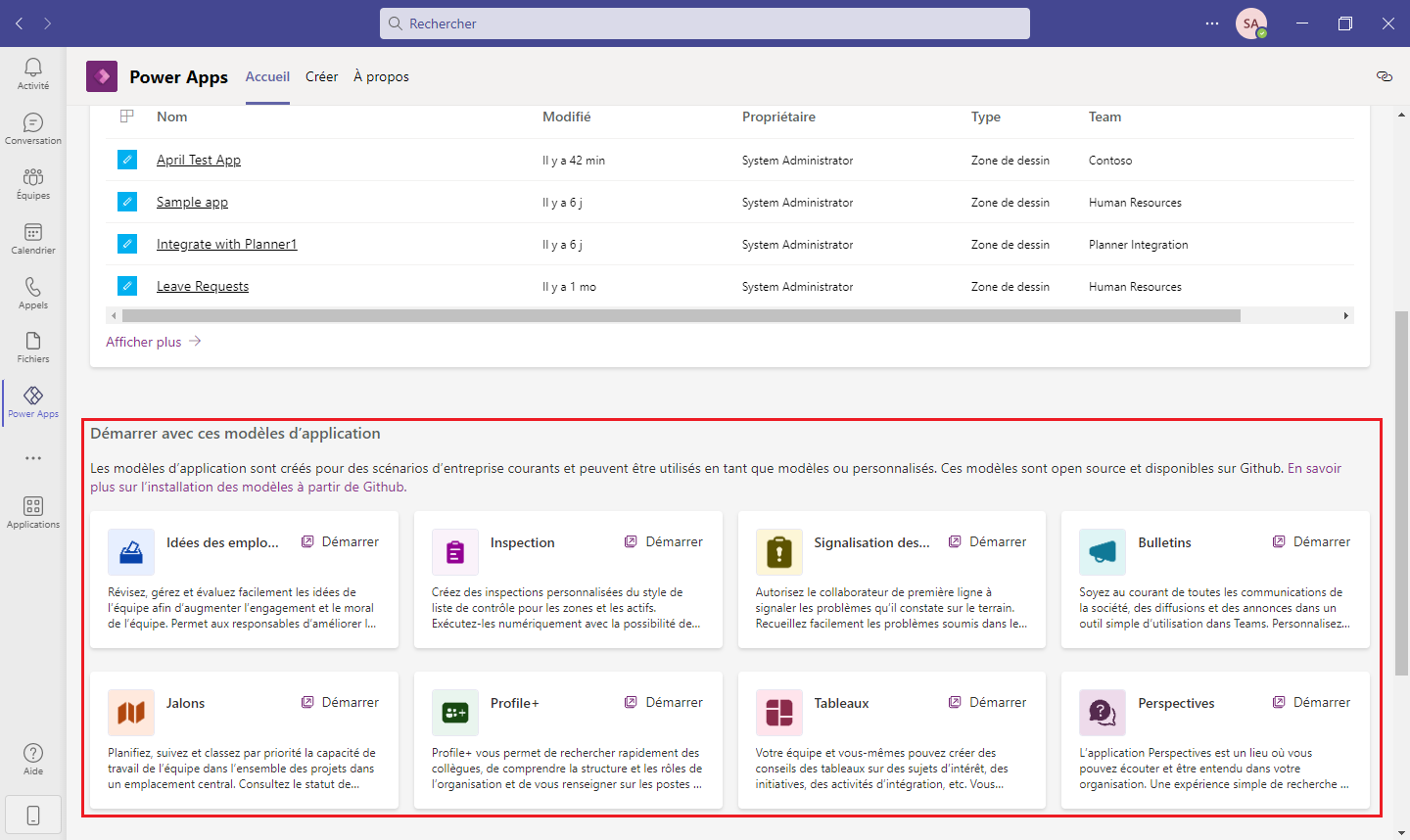Click the Type column header

click(x=986, y=117)
